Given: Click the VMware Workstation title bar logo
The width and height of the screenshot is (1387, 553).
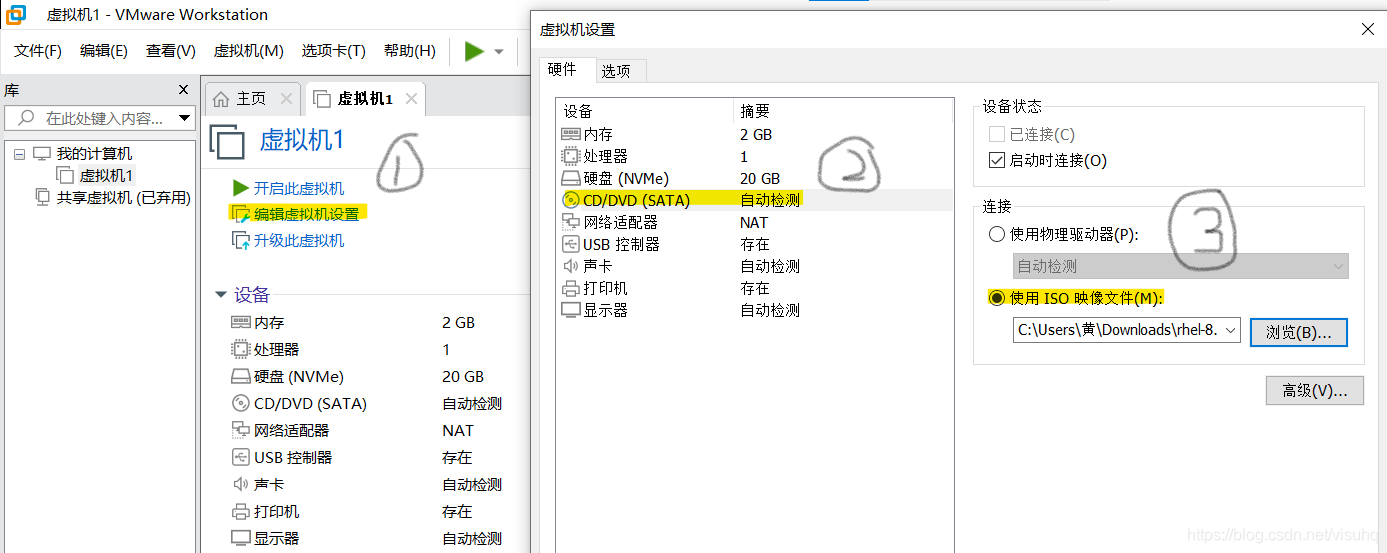Looking at the screenshot, I should (x=16, y=14).
